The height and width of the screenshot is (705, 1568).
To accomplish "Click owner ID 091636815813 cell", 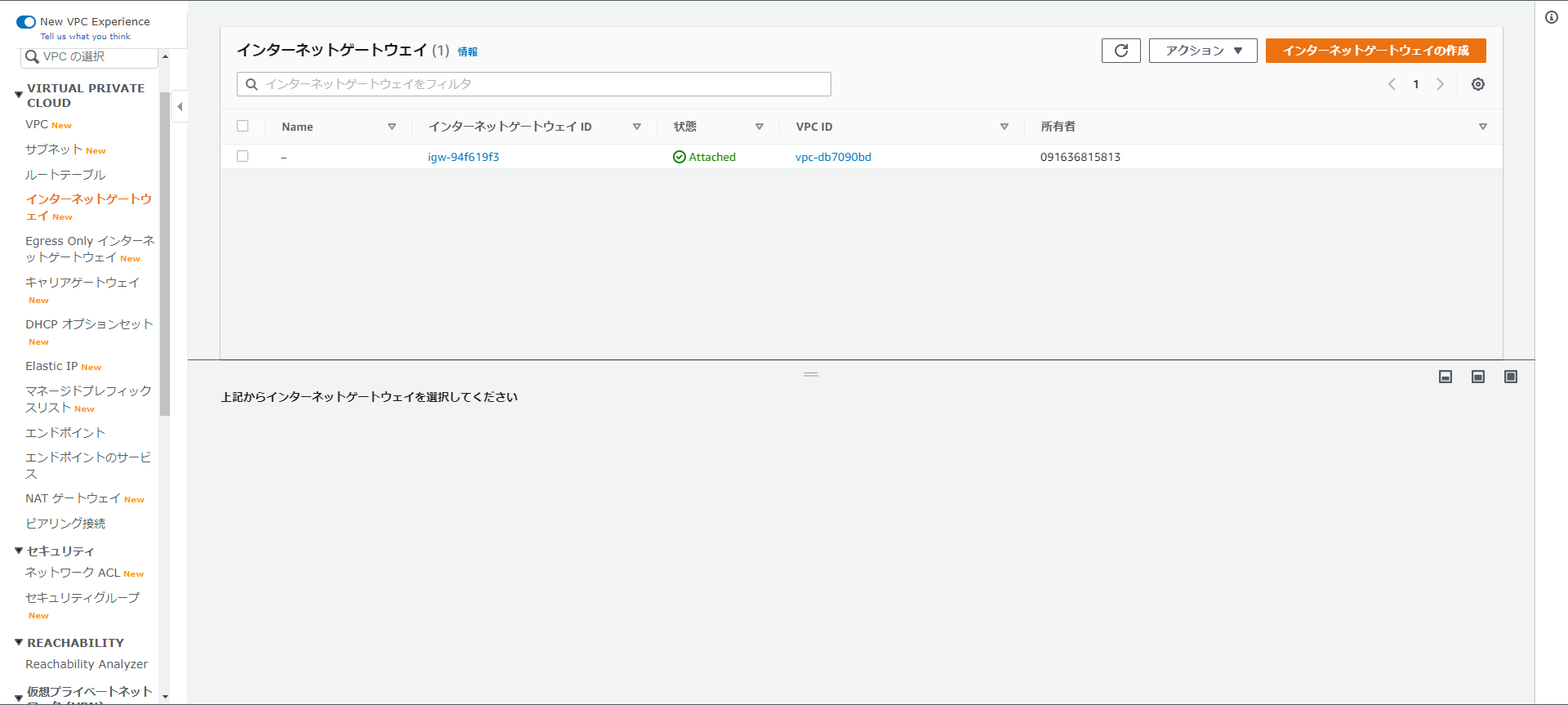I will 1080,157.
